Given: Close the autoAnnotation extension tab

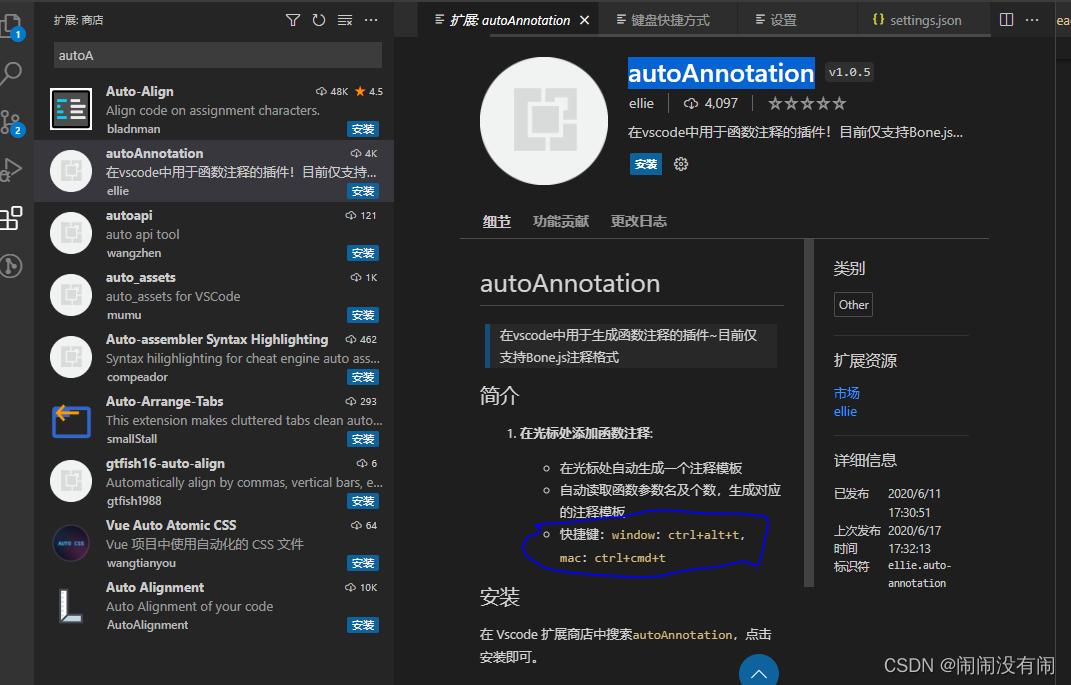Looking at the screenshot, I should coord(585,20).
